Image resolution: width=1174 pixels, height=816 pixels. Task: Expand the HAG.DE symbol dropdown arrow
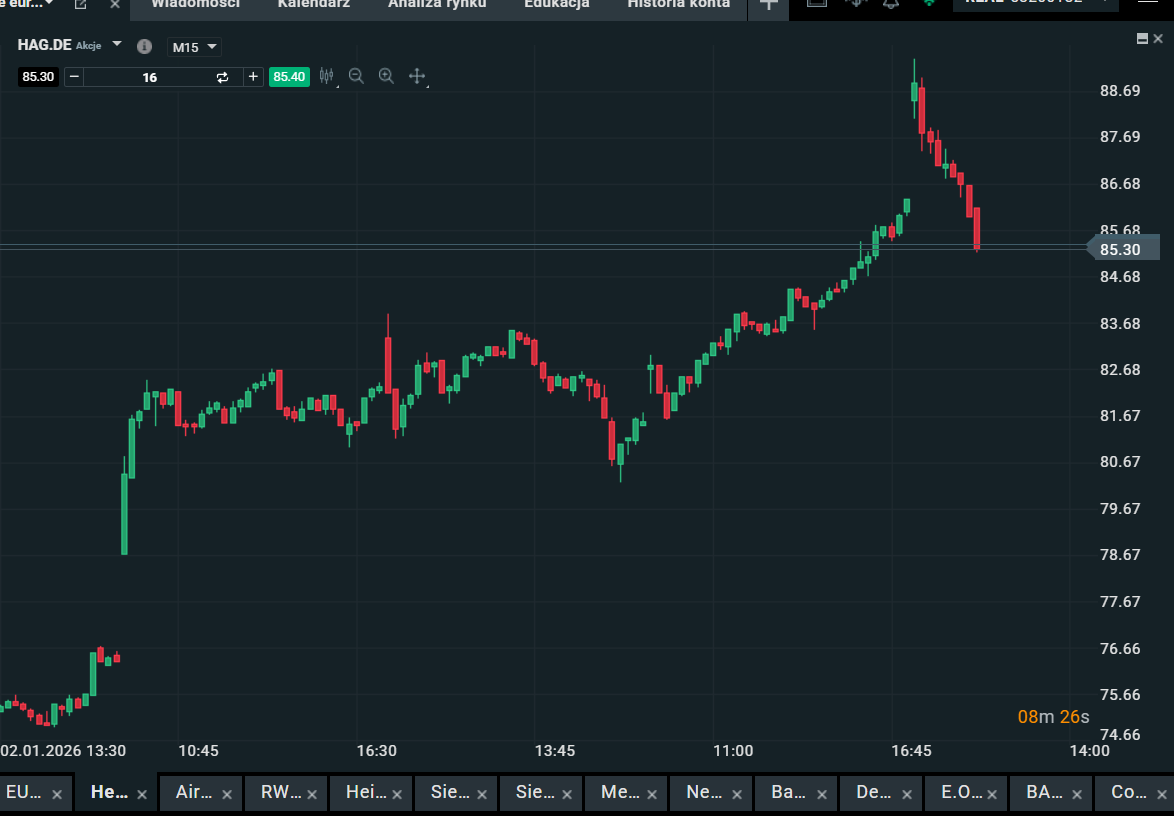pyautogui.click(x=117, y=45)
